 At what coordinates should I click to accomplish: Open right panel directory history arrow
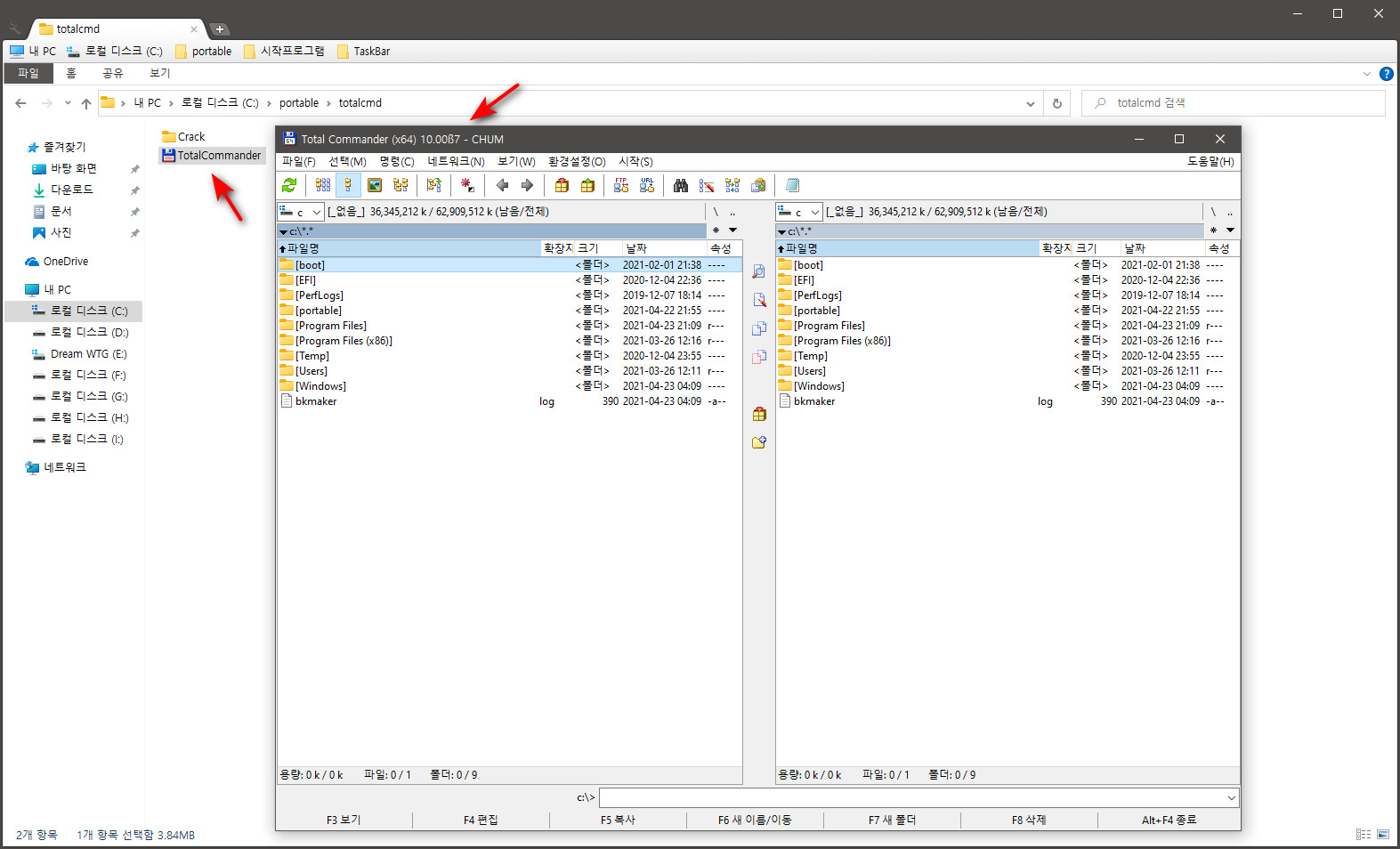(x=1231, y=230)
